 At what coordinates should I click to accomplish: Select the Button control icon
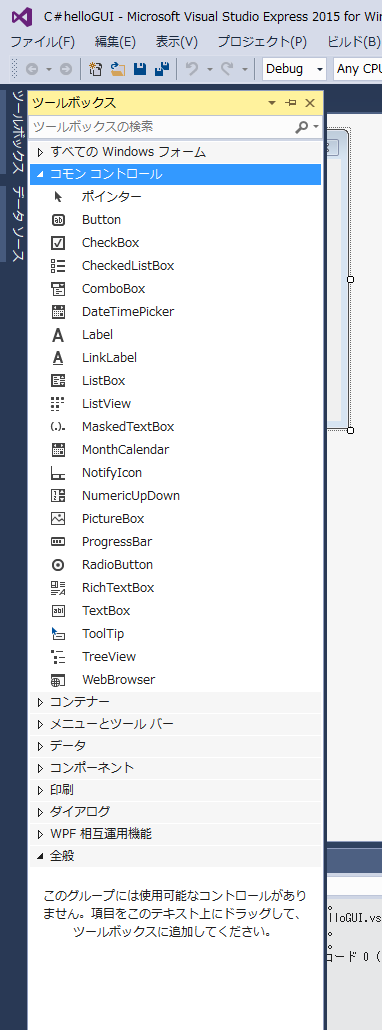(58, 220)
